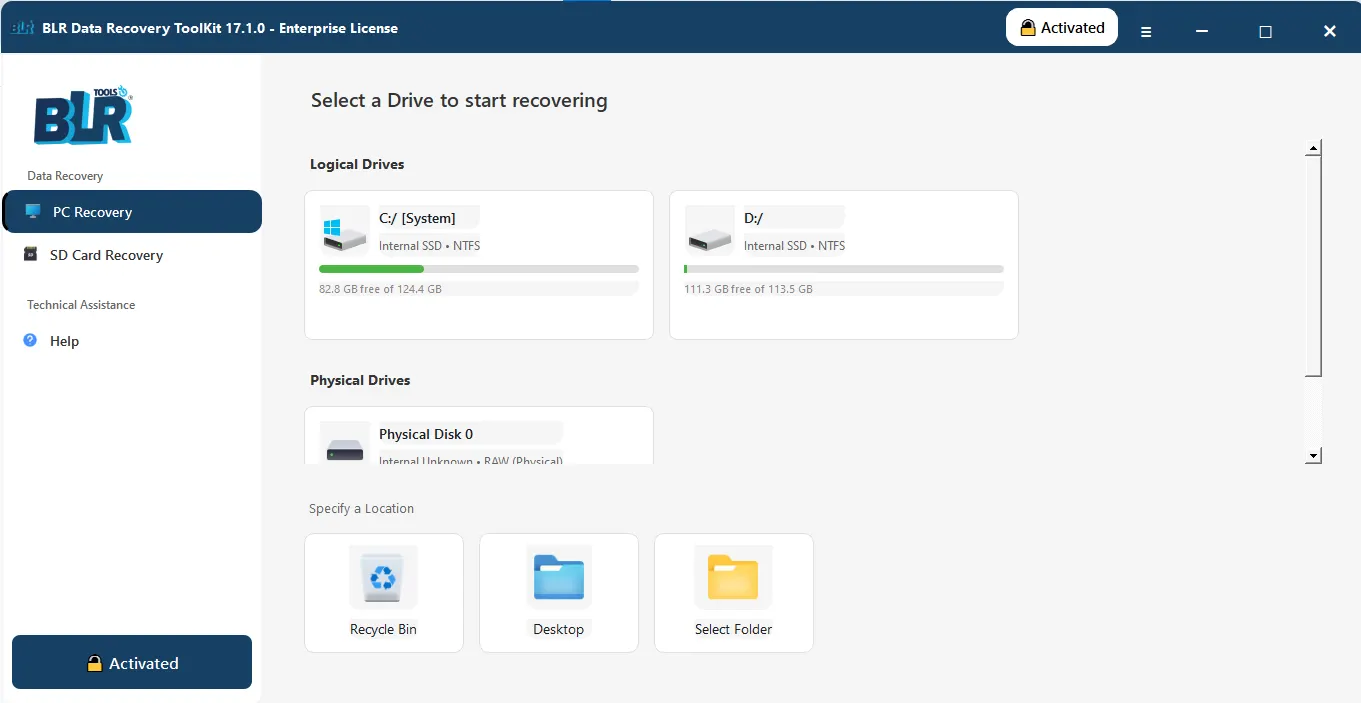Select the C:/ [System] drive card
The width and height of the screenshot is (1361, 703).
[x=479, y=265]
